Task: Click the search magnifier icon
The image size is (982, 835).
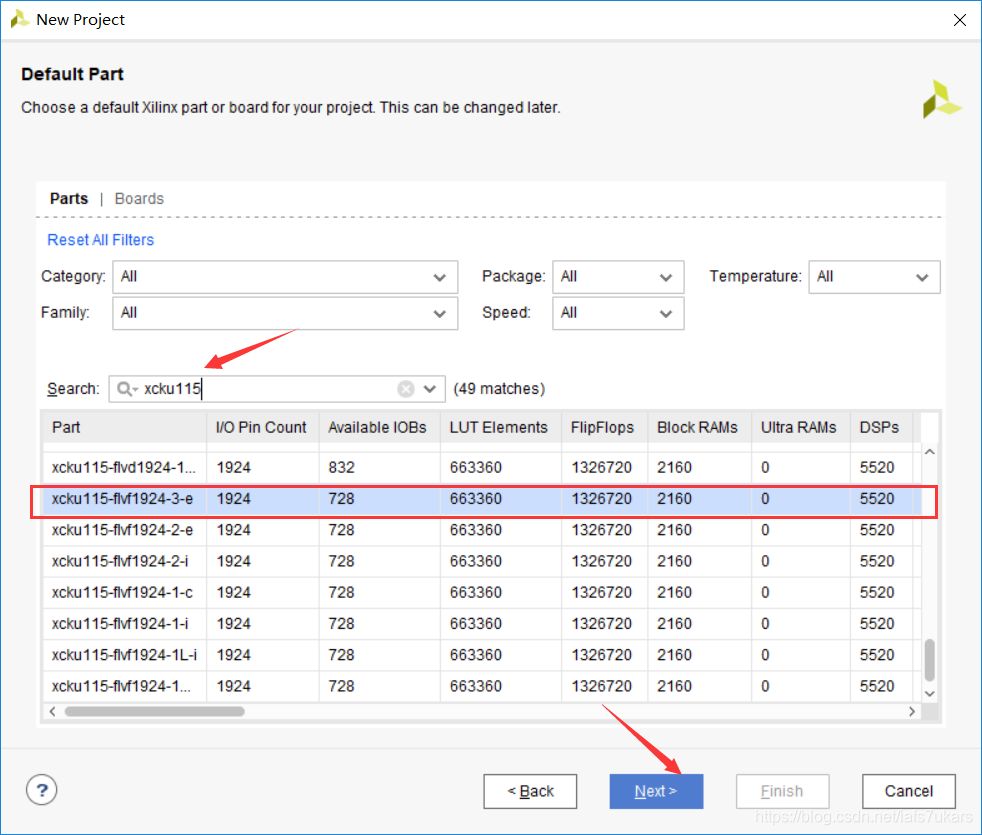Action: tap(125, 389)
